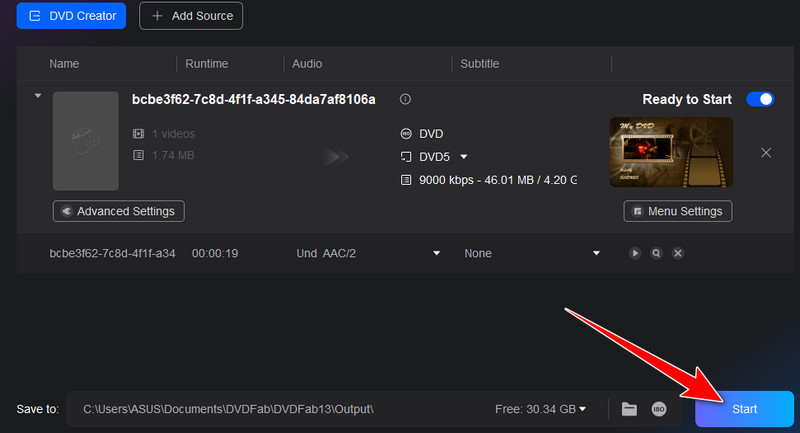Show source info via the info icon
Screen dimensions: 800x433
point(405,99)
